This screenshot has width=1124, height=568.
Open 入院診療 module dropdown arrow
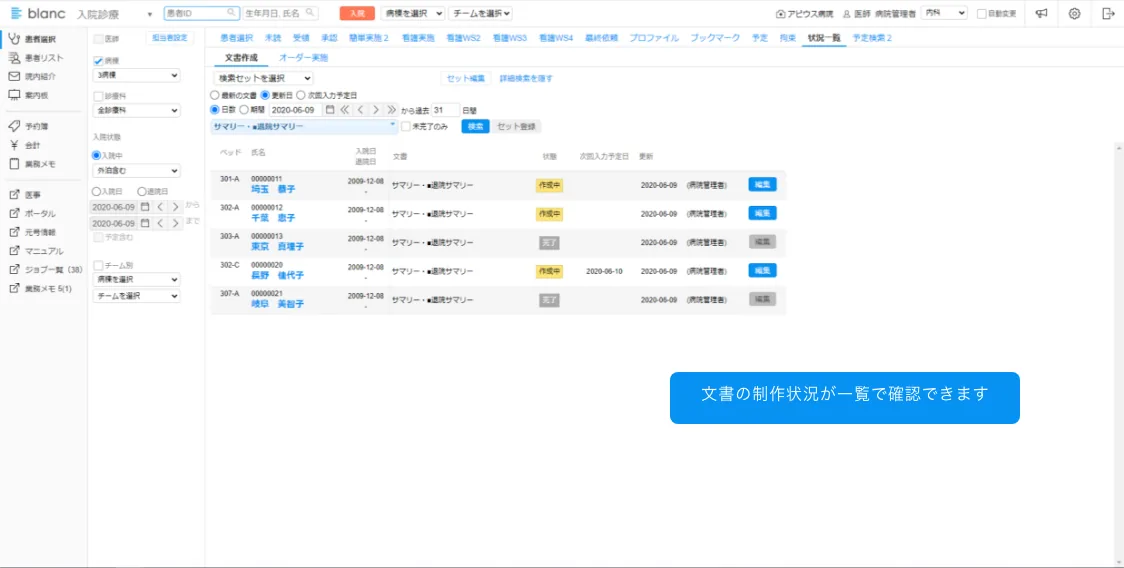coord(150,14)
